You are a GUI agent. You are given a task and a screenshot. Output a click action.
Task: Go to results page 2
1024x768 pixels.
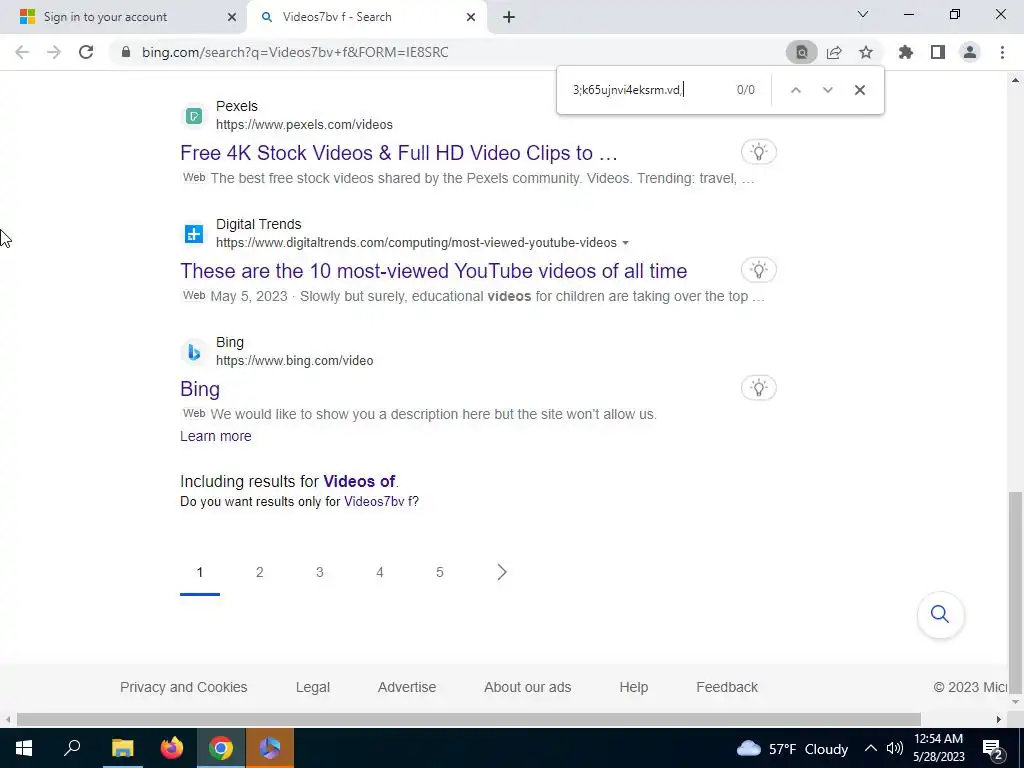click(x=259, y=573)
